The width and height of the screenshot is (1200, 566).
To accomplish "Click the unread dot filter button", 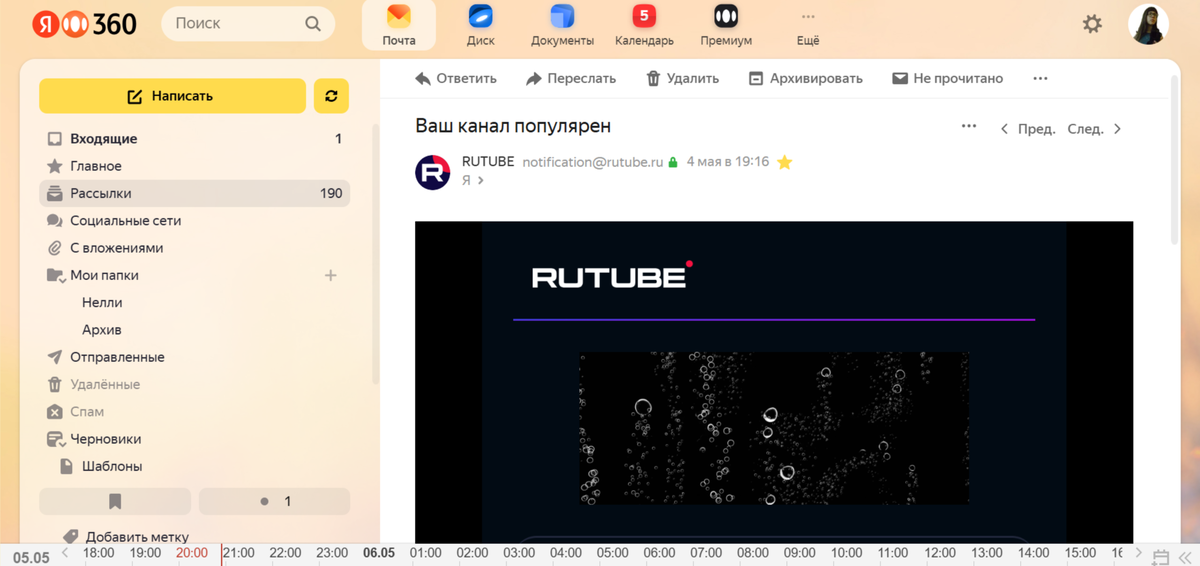I will point(274,501).
